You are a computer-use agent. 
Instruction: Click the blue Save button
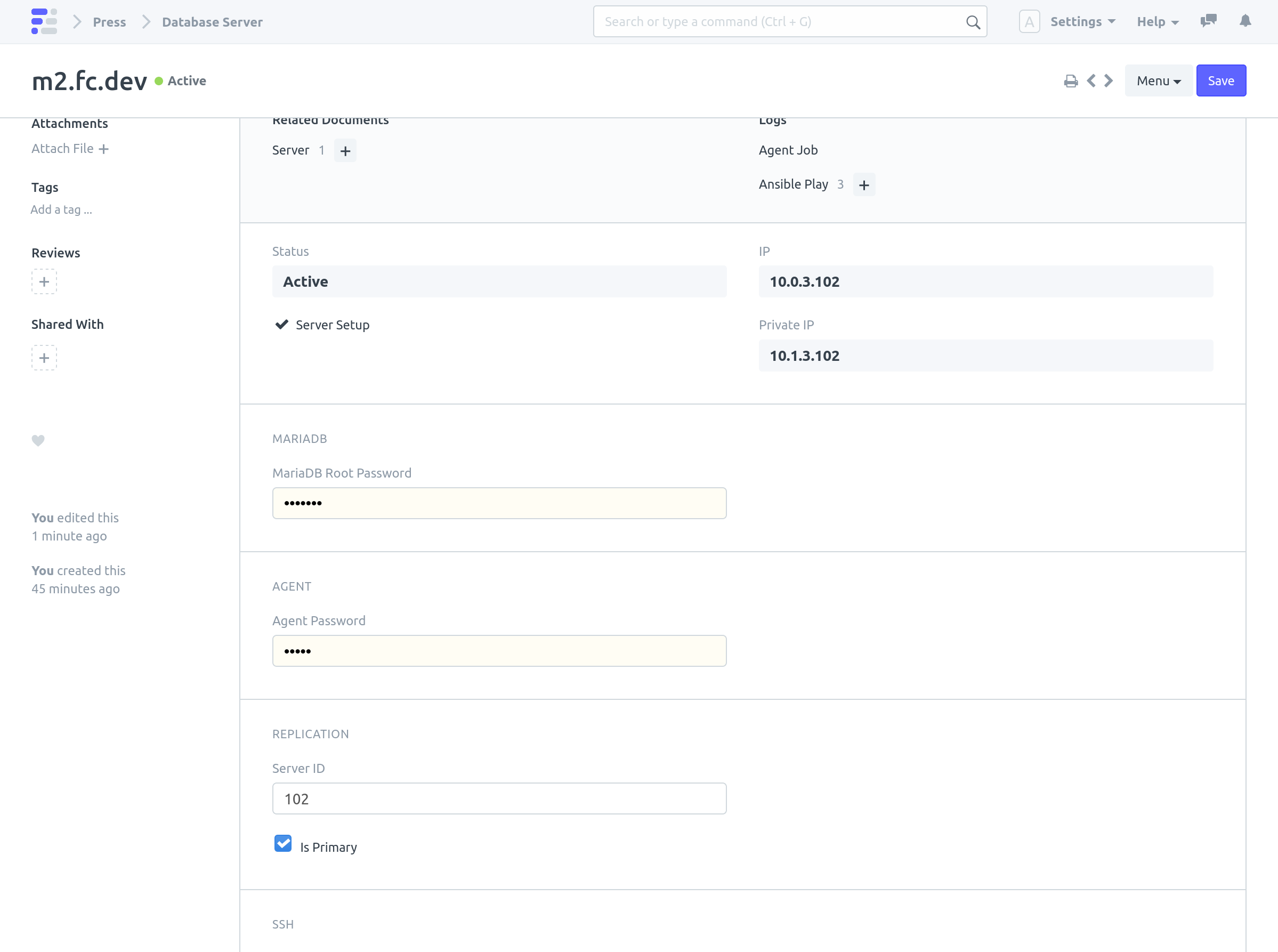click(1220, 80)
